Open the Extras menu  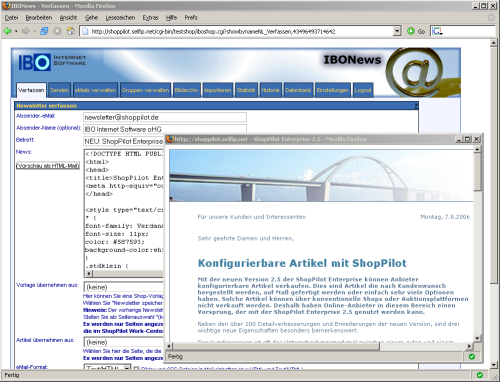(150, 18)
